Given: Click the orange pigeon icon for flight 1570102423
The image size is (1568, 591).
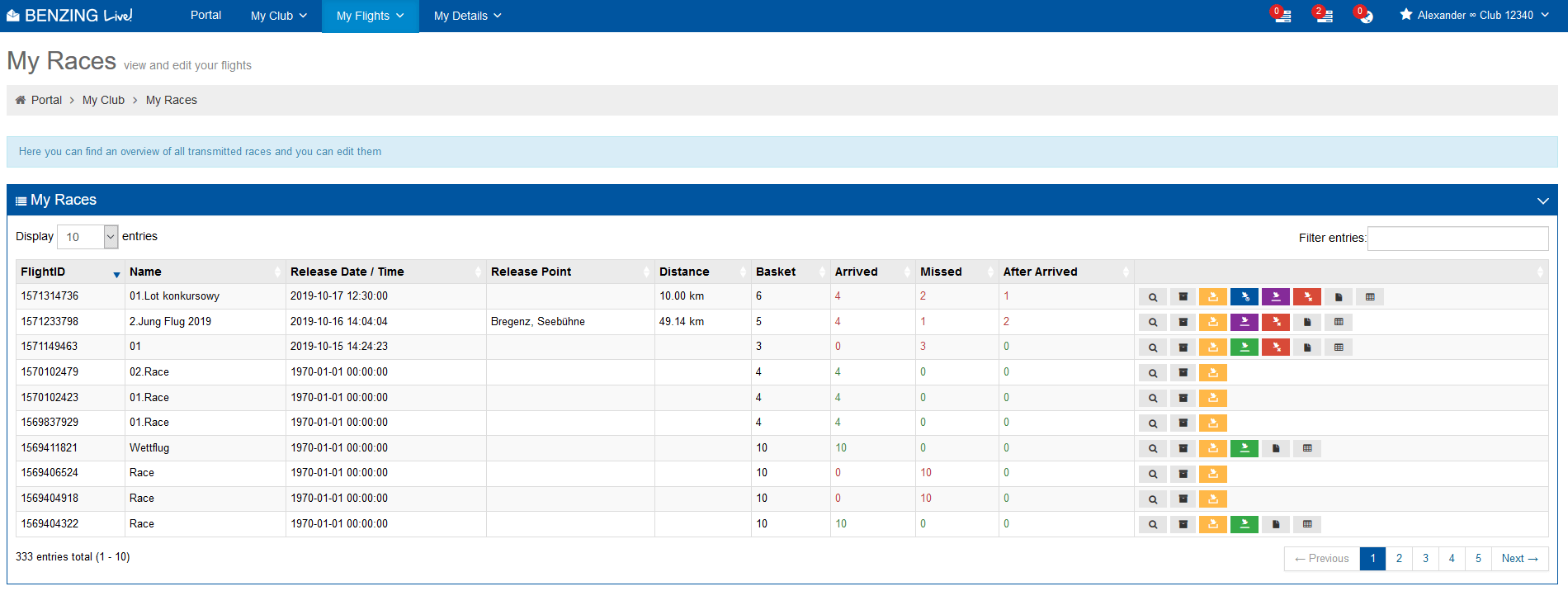Looking at the screenshot, I should coord(1213,399).
